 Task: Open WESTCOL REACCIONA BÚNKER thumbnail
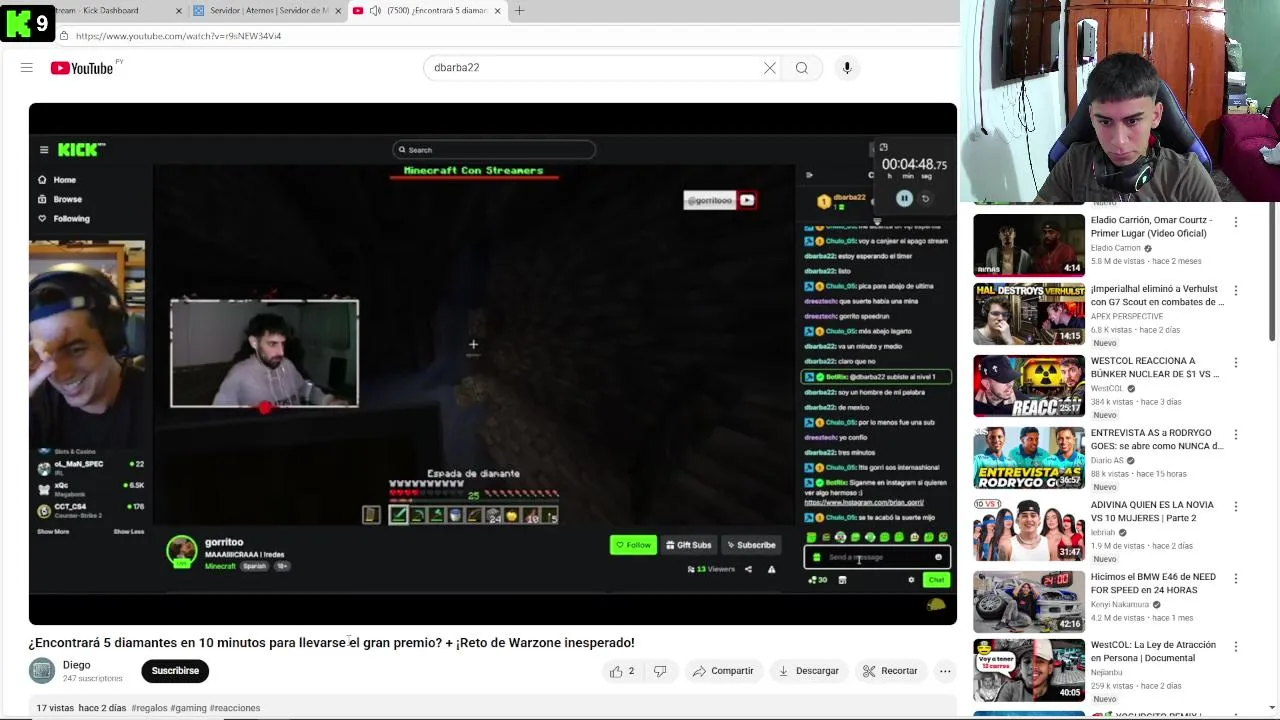[1029, 386]
